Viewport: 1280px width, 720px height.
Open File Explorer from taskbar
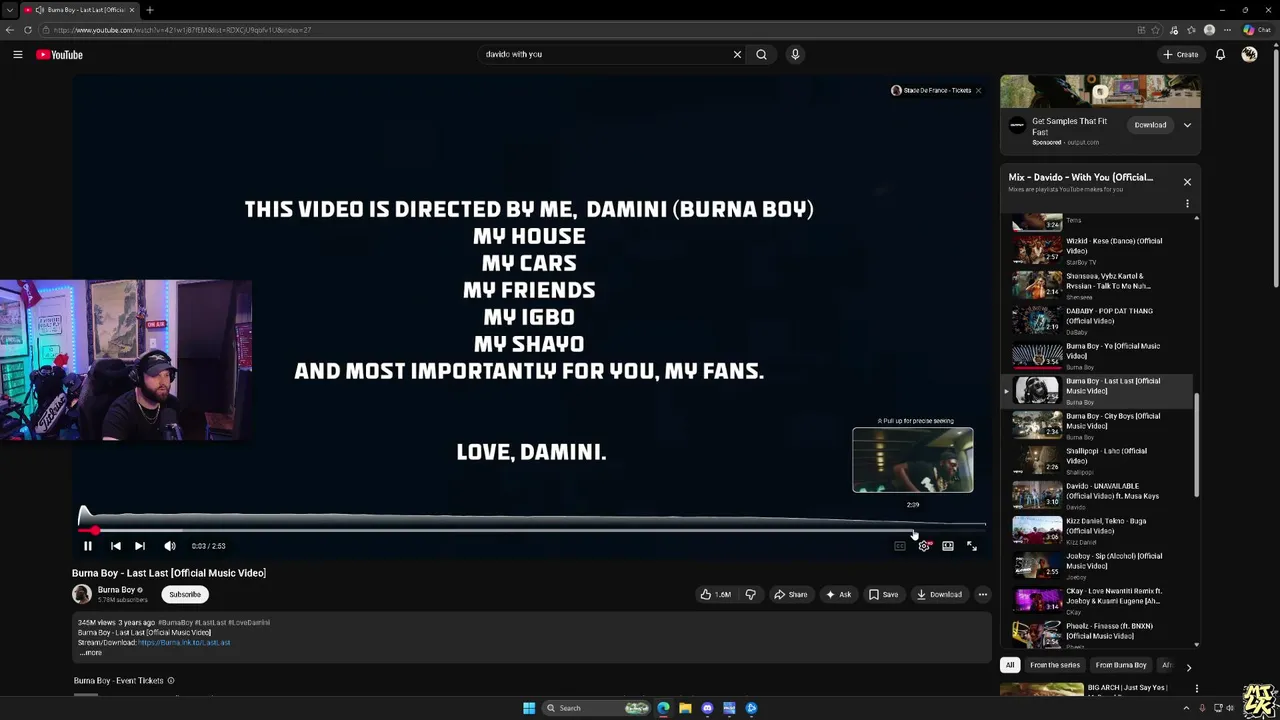coord(685,708)
